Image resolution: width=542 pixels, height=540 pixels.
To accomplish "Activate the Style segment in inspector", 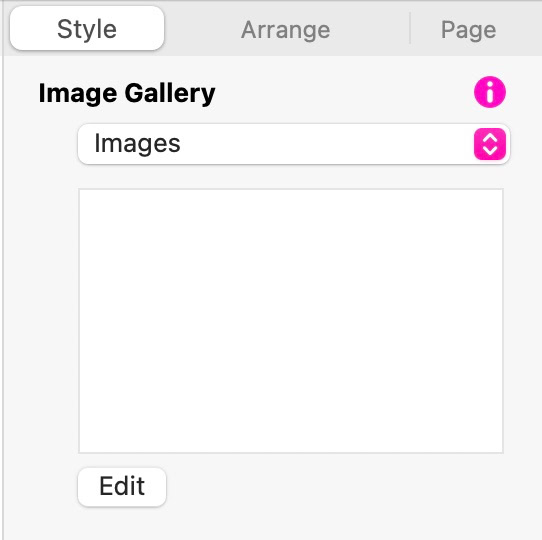I will 87,29.
